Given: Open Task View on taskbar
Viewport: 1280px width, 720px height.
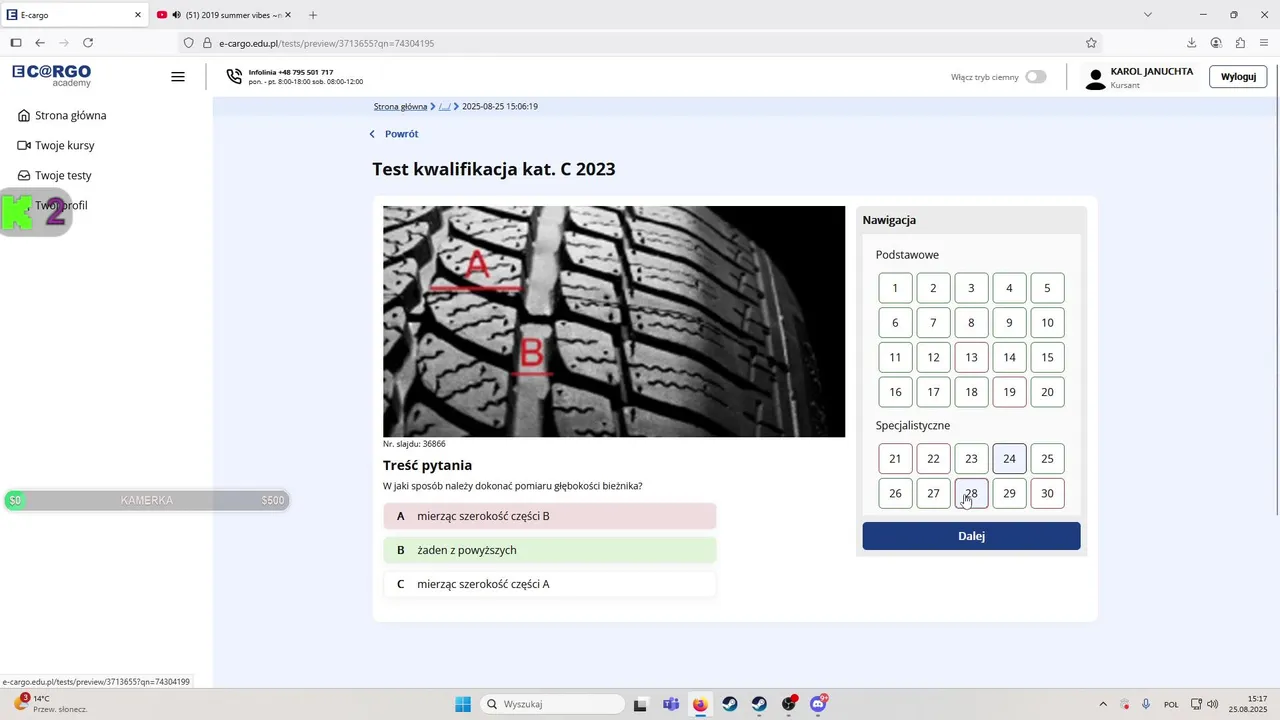Looking at the screenshot, I should [x=641, y=704].
